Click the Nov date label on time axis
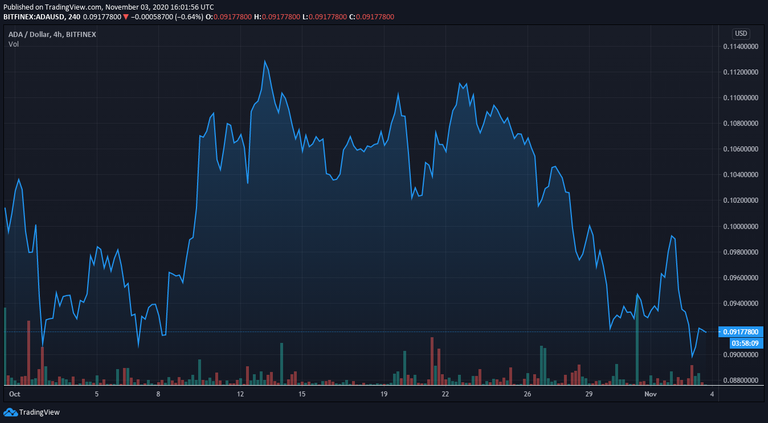Screen dimensions: 768x423 point(650,394)
